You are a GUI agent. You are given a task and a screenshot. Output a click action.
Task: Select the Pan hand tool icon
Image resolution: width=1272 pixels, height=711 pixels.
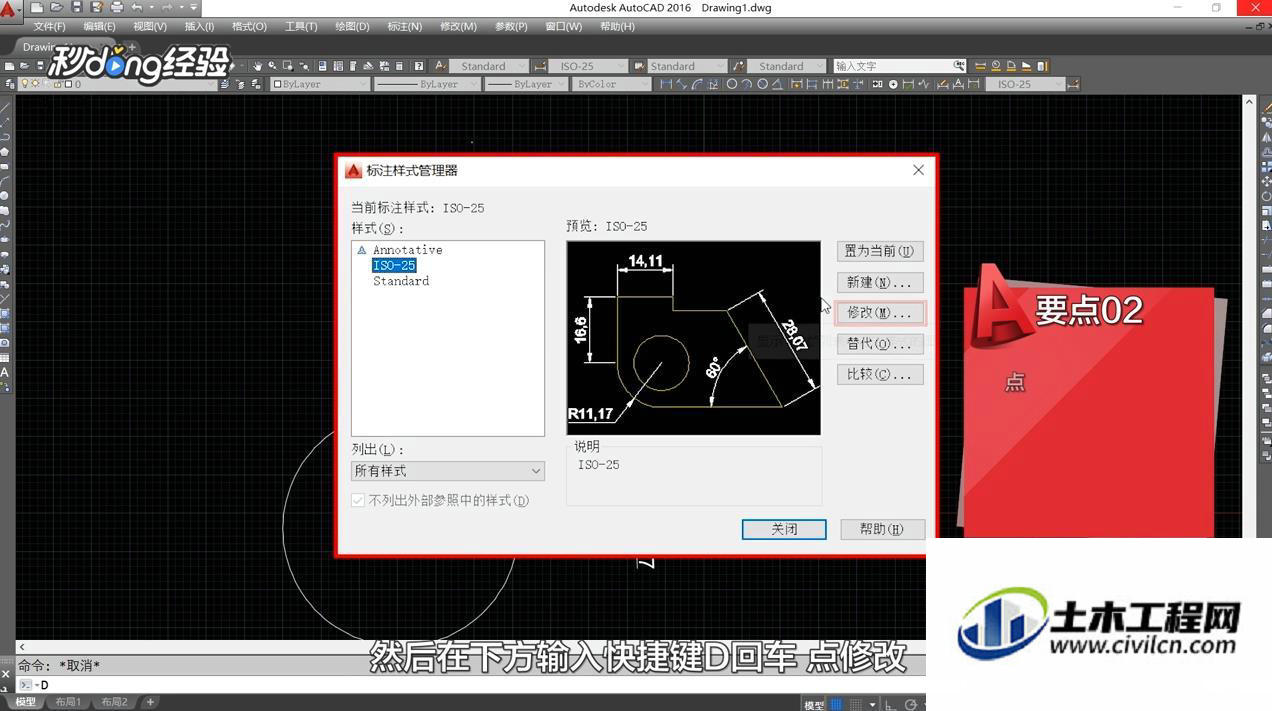pos(258,66)
